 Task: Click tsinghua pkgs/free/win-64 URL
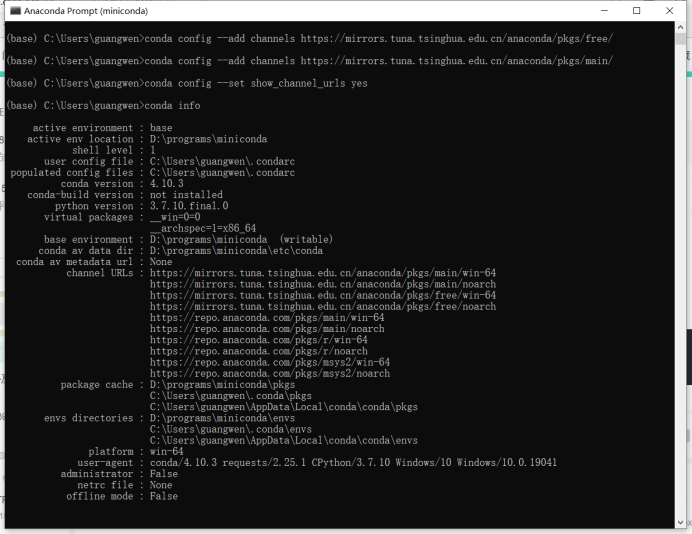[323, 295]
